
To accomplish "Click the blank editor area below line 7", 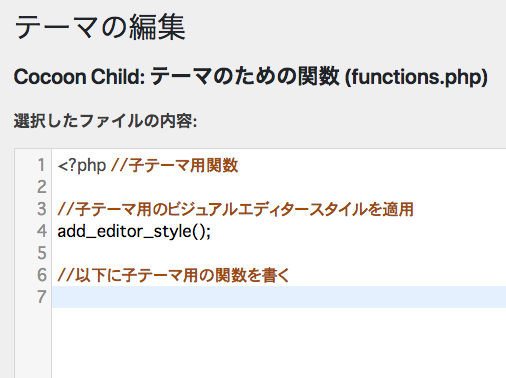I will pos(279,343).
